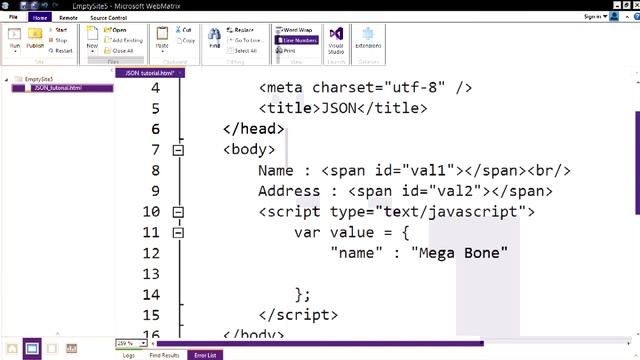The width and height of the screenshot is (640, 360).
Task: Open the zoom percentage dropdown
Action: [x=143, y=343]
